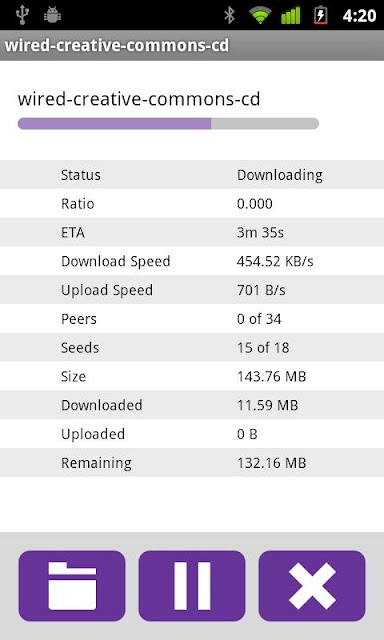The image size is (384, 640).
Task: Tap the Android debug status icon
Action: click(x=52, y=15)
